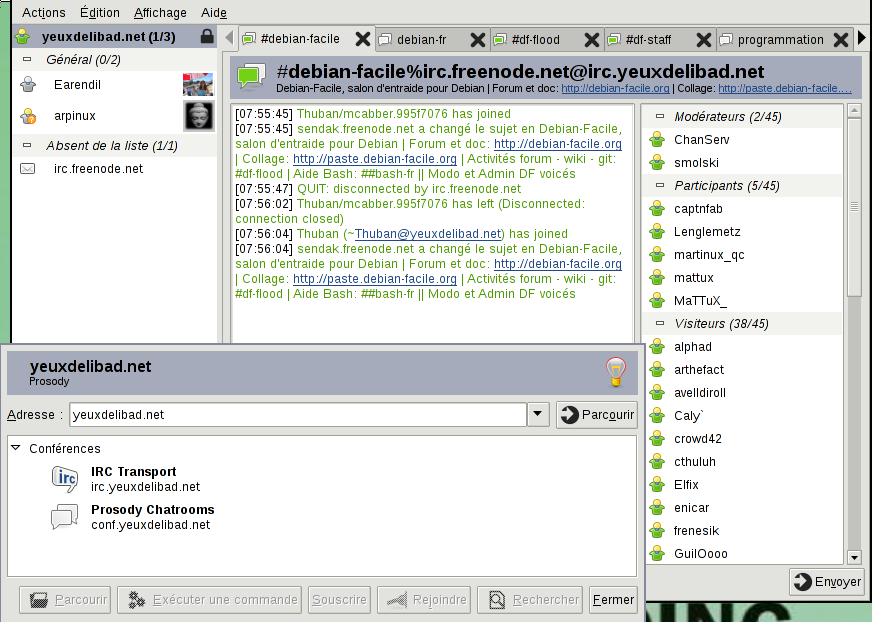Close the debian-fr chat tab
Image resolution: width=872 pixels, height=622 pixels.
pos(478,40)
